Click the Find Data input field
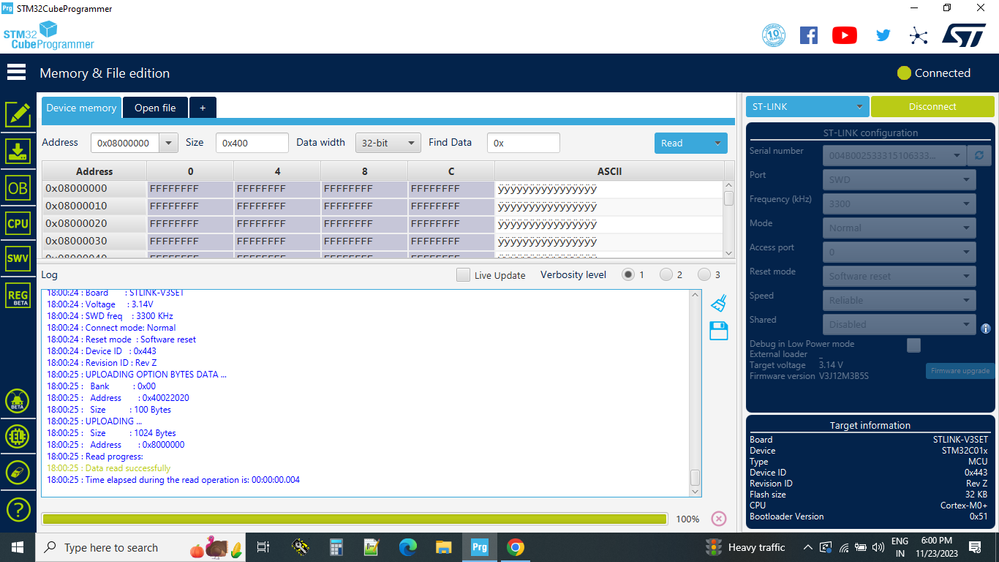This screenshot has width=999, height=562. tap(523, 143)
